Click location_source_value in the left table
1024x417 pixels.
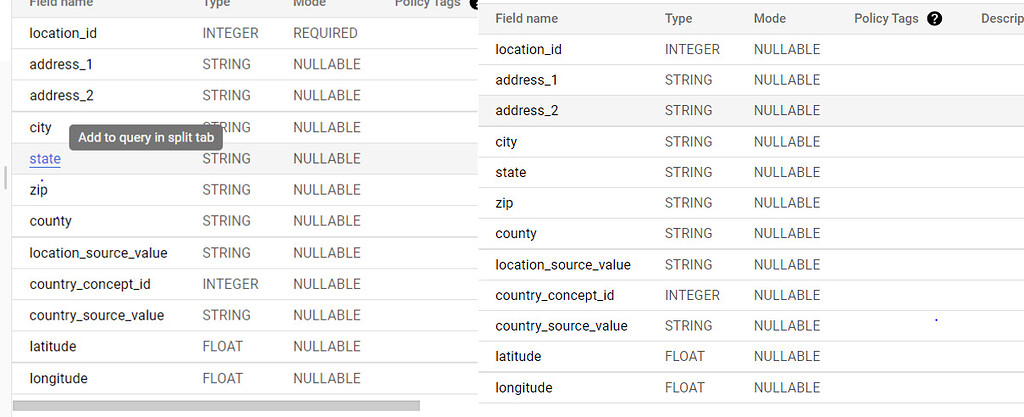tap(98, 253)
